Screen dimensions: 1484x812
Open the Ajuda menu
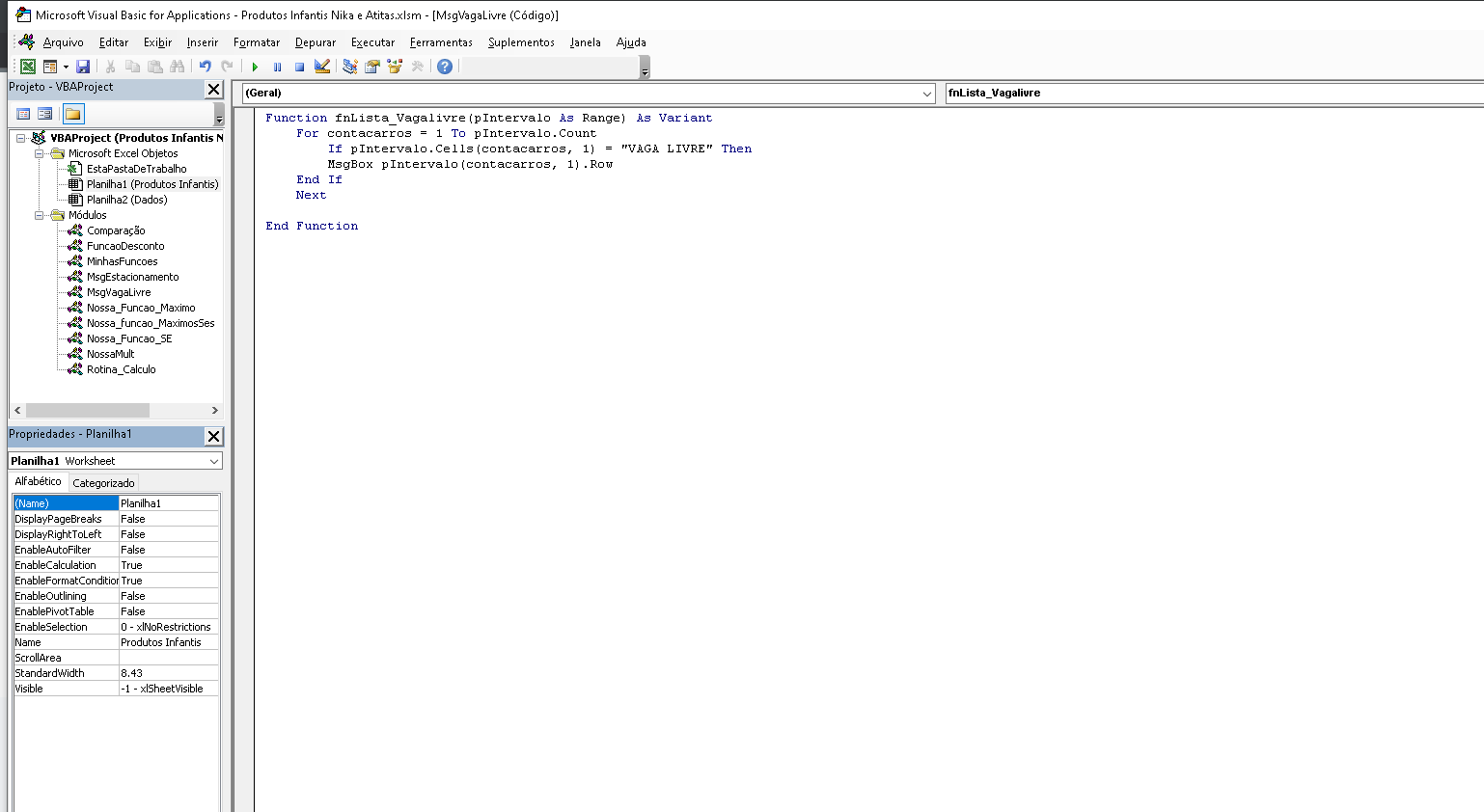click(631, 42)
